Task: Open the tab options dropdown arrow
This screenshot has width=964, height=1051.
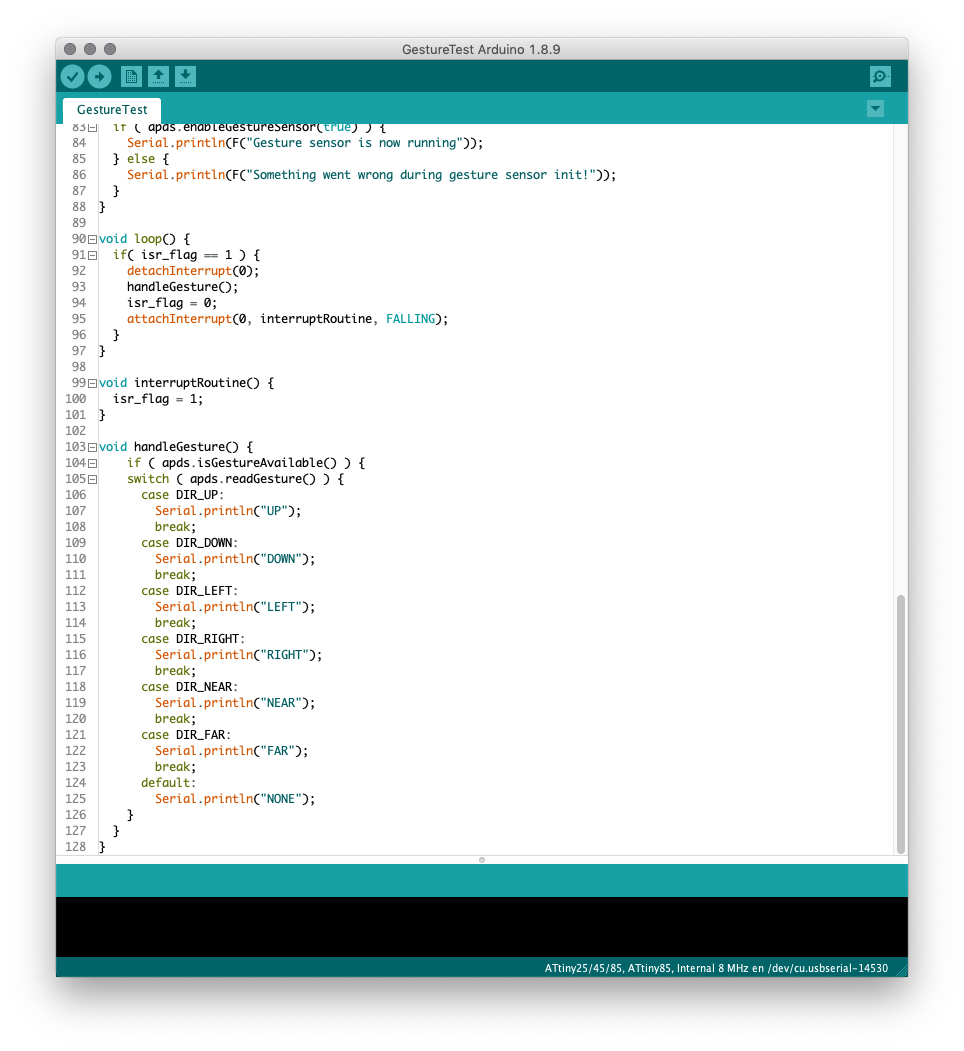Action: pos(875,109)
